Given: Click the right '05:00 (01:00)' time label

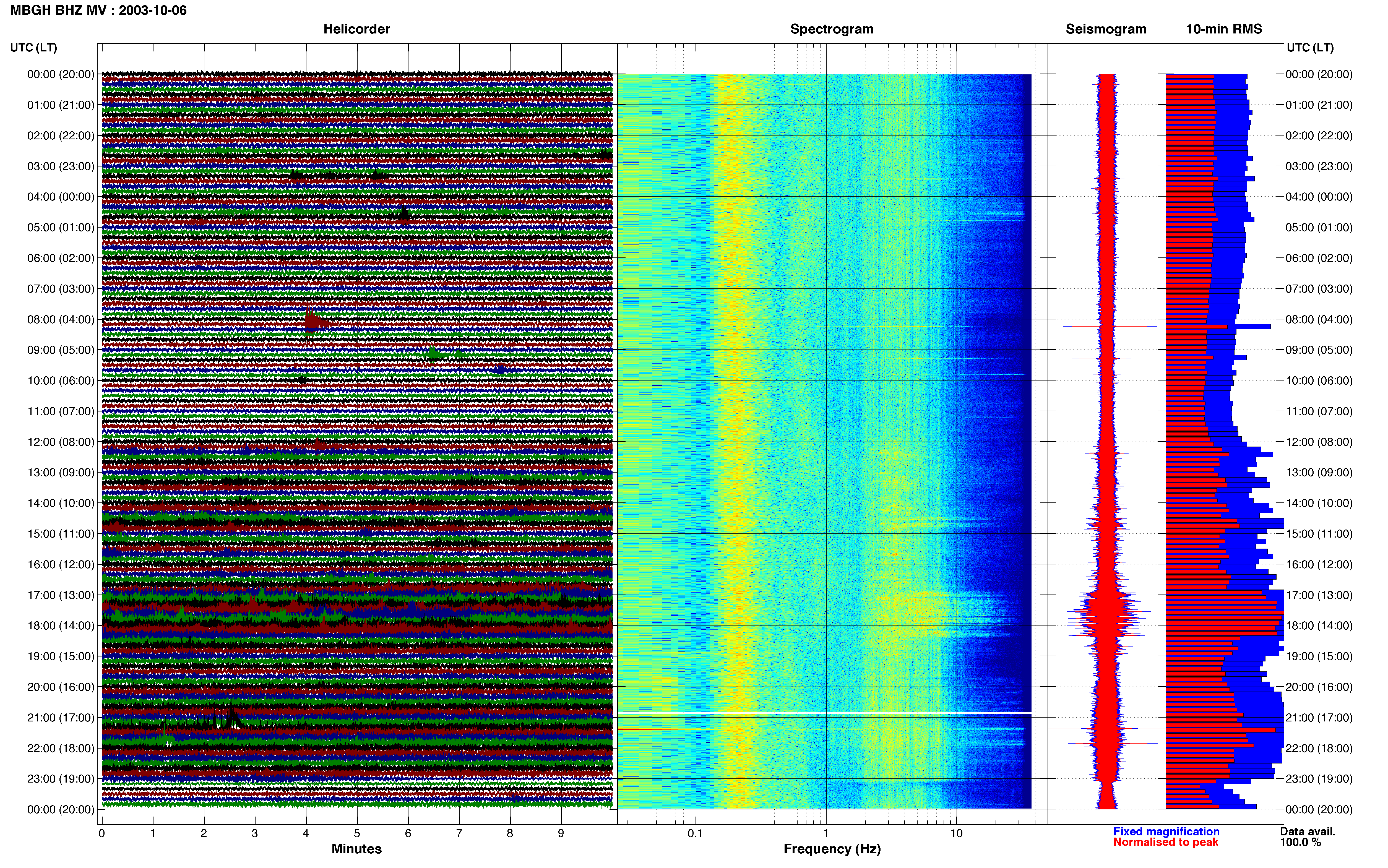Looking at the screenshot, I should 1319,227.
